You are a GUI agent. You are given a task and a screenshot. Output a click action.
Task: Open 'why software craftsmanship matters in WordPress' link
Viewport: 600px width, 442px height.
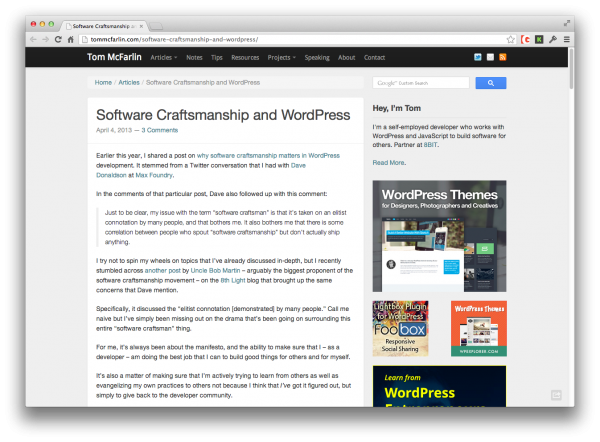268,155
